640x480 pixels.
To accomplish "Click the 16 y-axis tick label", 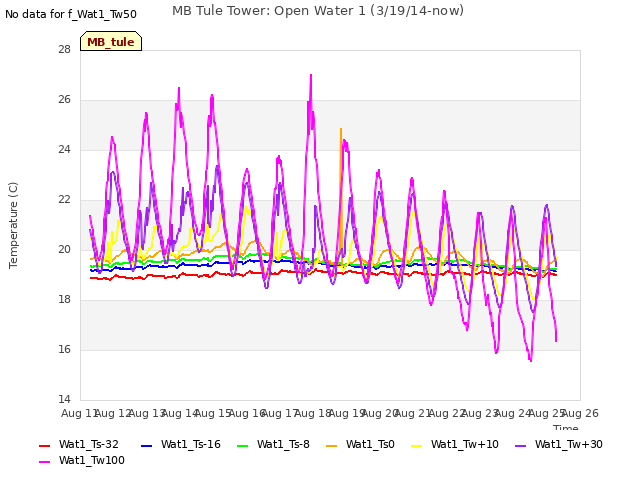I will pyautogui.click(x=64, y=349).
